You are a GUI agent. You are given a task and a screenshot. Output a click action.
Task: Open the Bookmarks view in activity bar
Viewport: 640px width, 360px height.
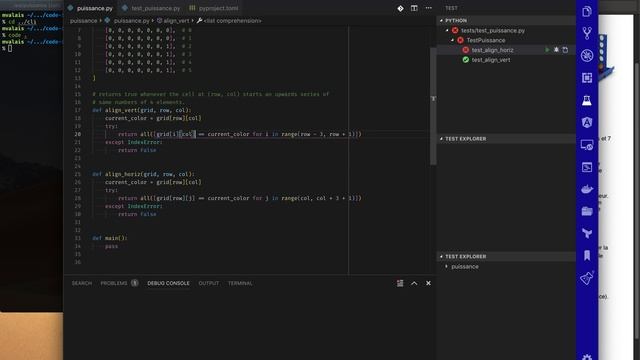[587, 256]
